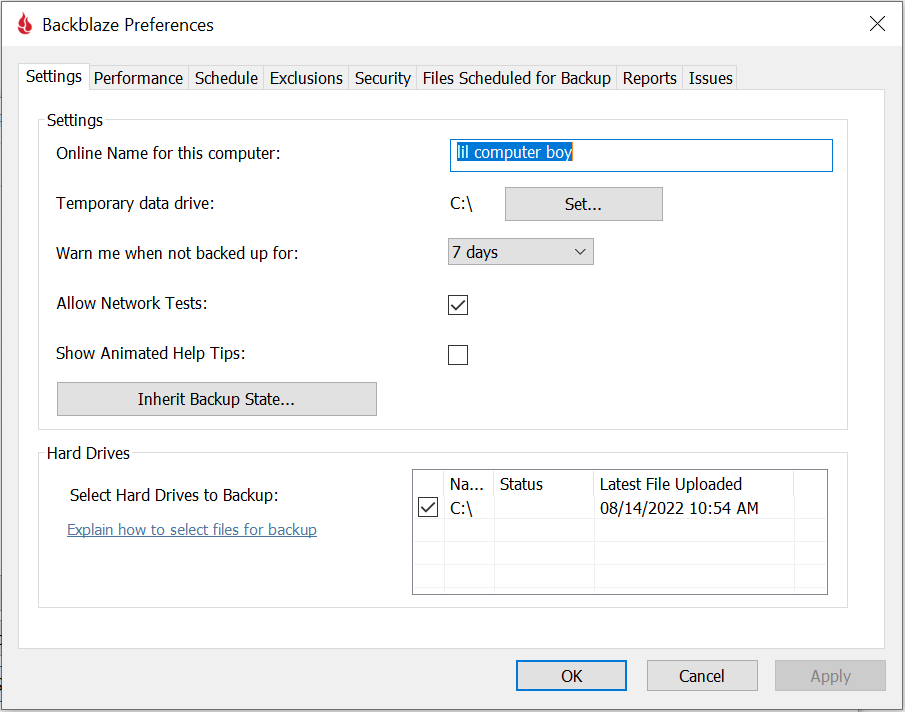Image resolution: width=905 pixels, height=712 pixels.
Task: Select the Security tab
Action: click(x=383, y=78)
